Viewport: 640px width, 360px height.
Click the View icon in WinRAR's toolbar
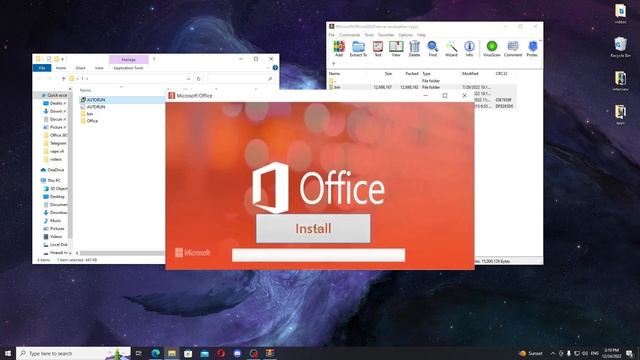(x=396, y=49)
